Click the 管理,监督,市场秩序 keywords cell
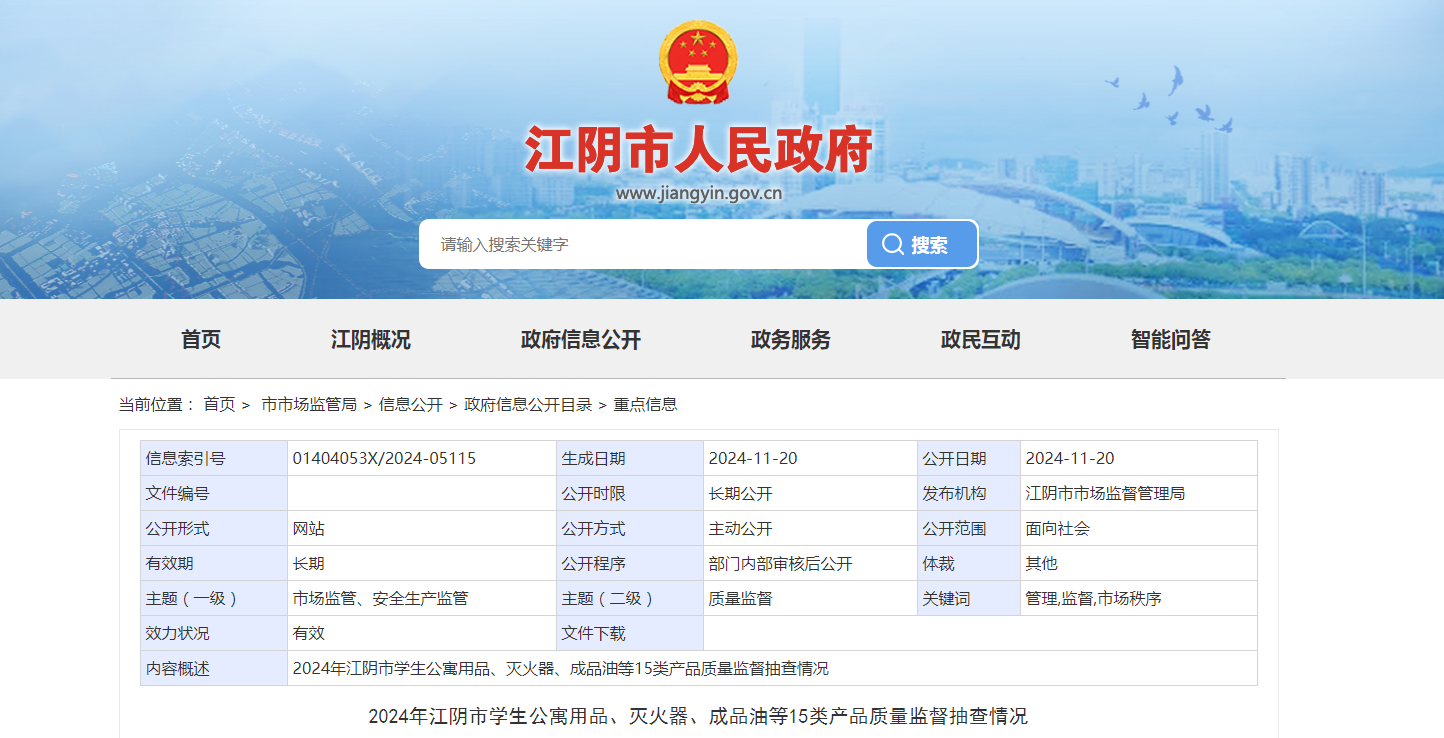This screenshot has height=738, width=1444. [x=1139, y=599]
